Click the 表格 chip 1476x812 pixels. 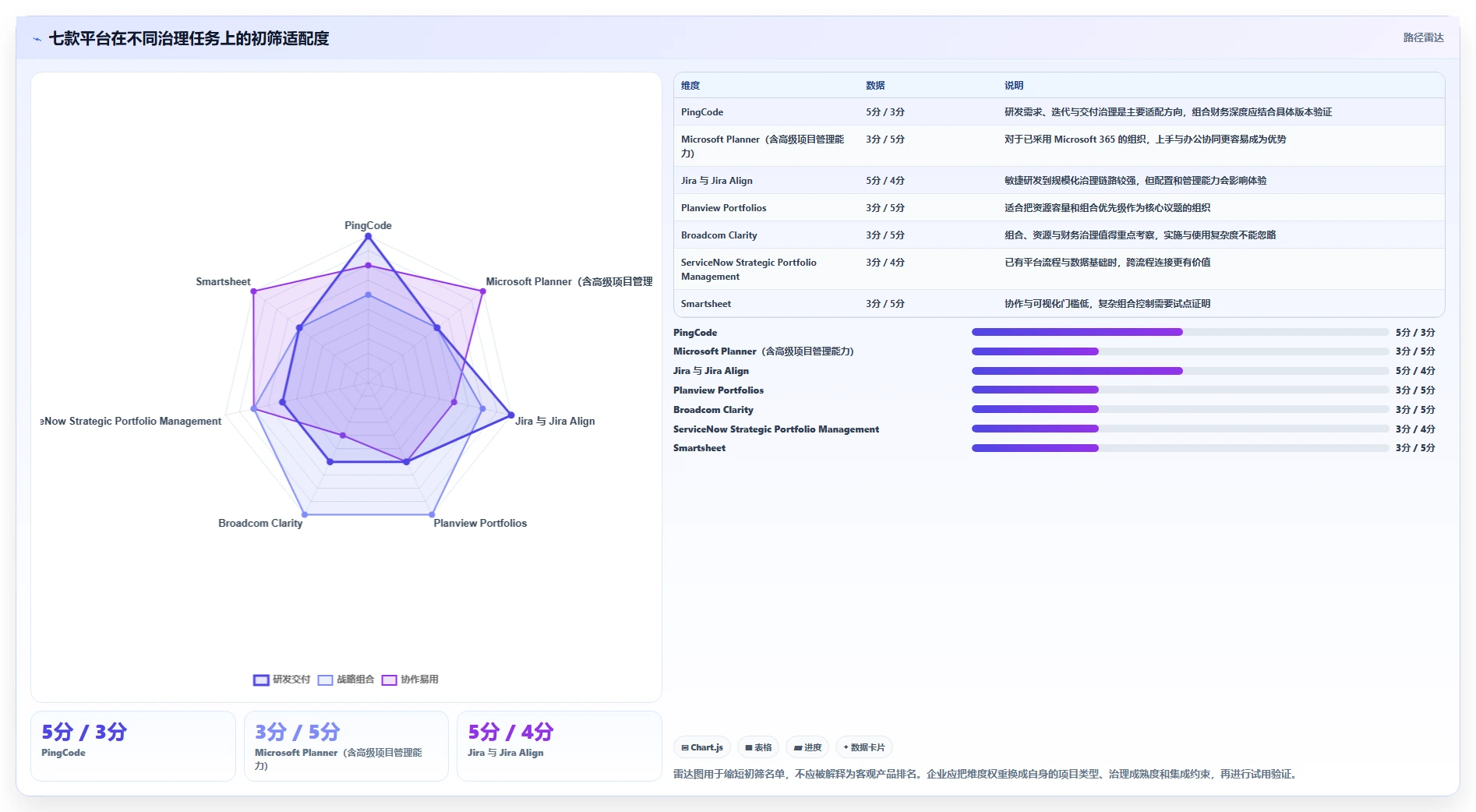758,747
